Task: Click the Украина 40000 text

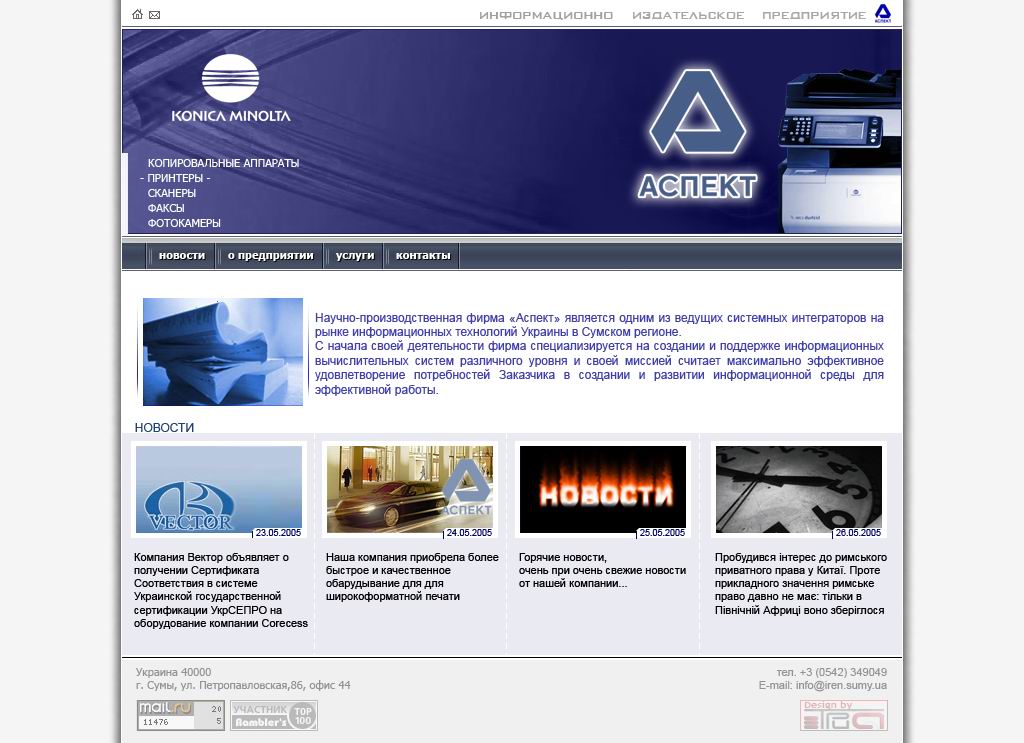Action: coord(173,672)
